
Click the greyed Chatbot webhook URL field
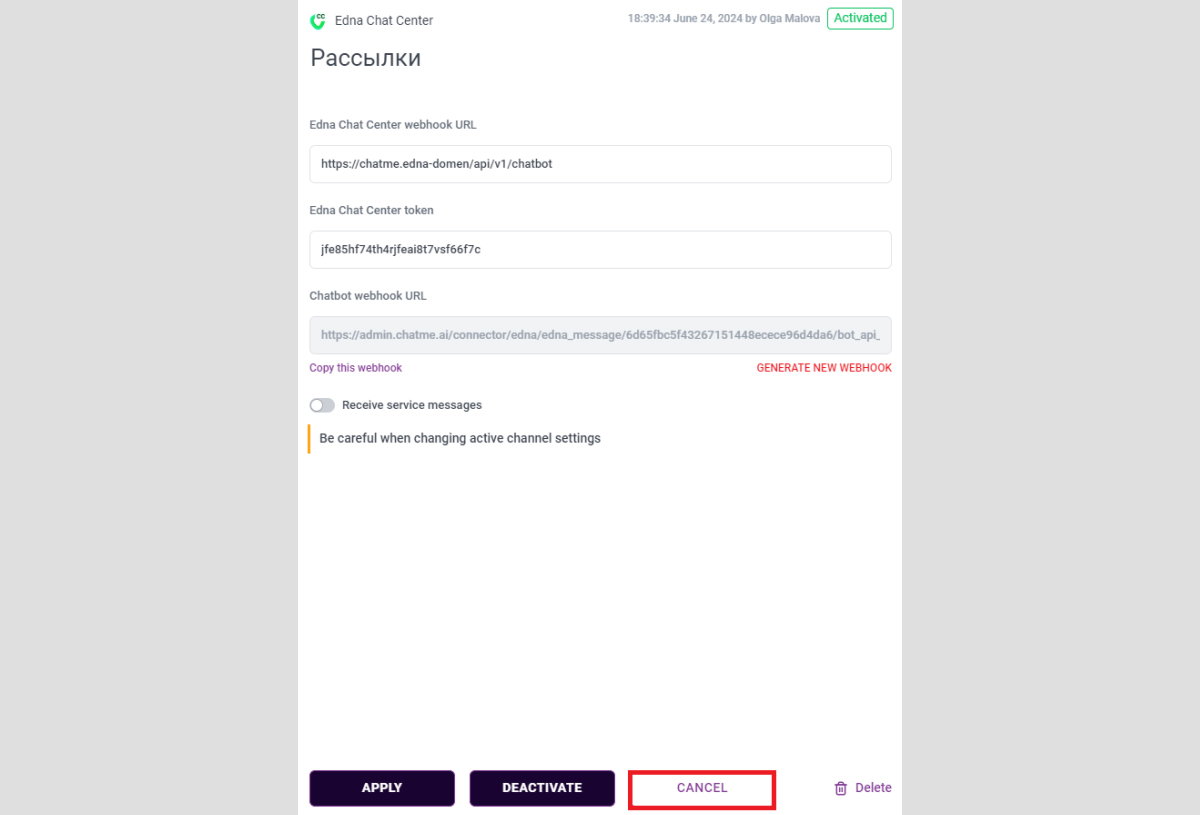600,335
